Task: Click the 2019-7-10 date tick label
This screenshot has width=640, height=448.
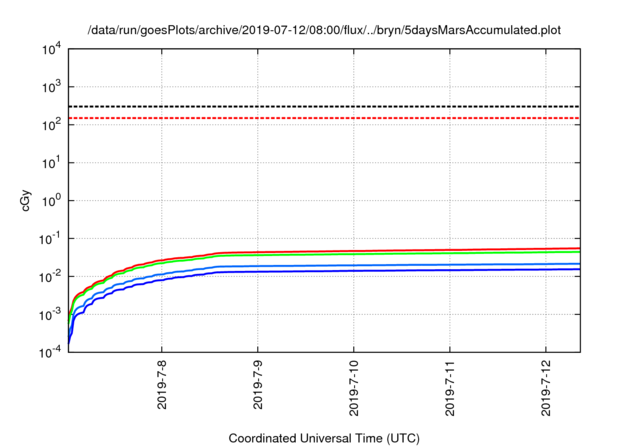Action: click(354, 388)
